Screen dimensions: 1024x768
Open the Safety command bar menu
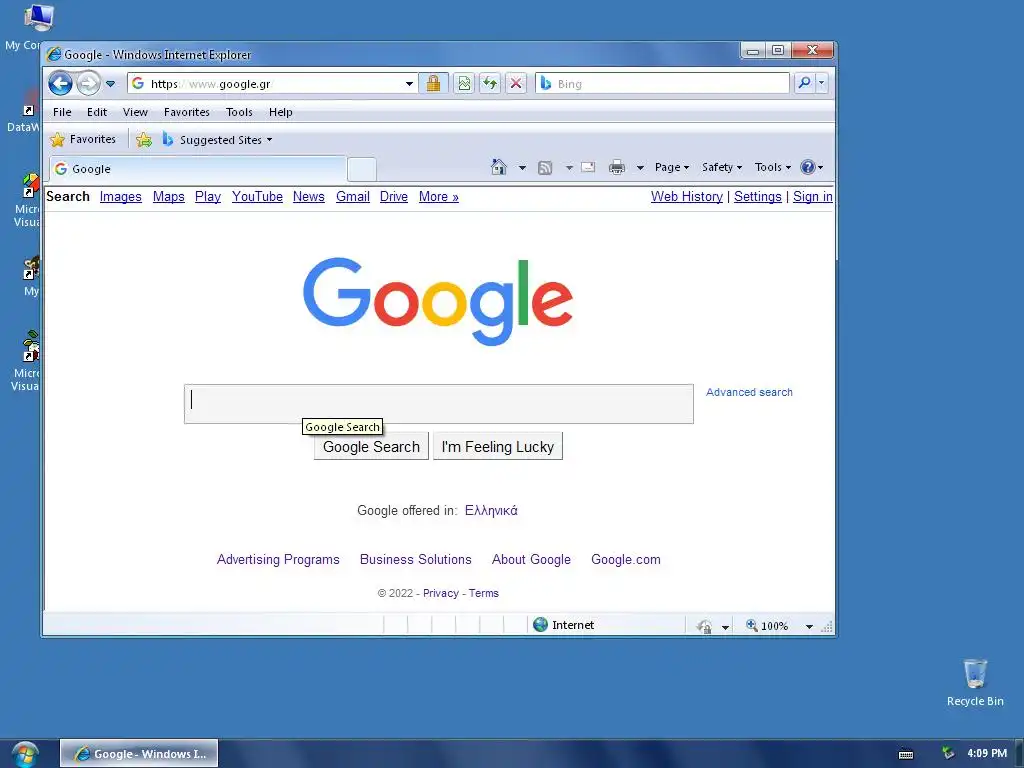722,167
